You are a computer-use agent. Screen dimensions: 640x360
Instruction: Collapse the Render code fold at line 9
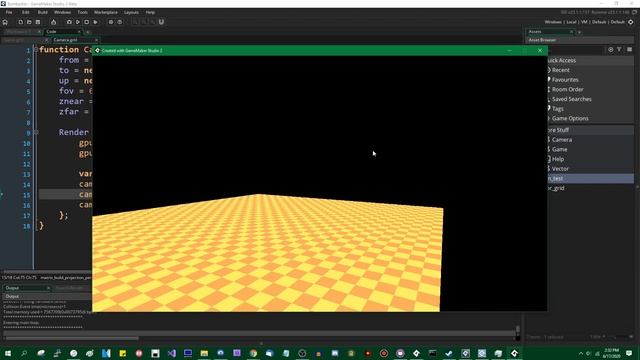(36, 132)
